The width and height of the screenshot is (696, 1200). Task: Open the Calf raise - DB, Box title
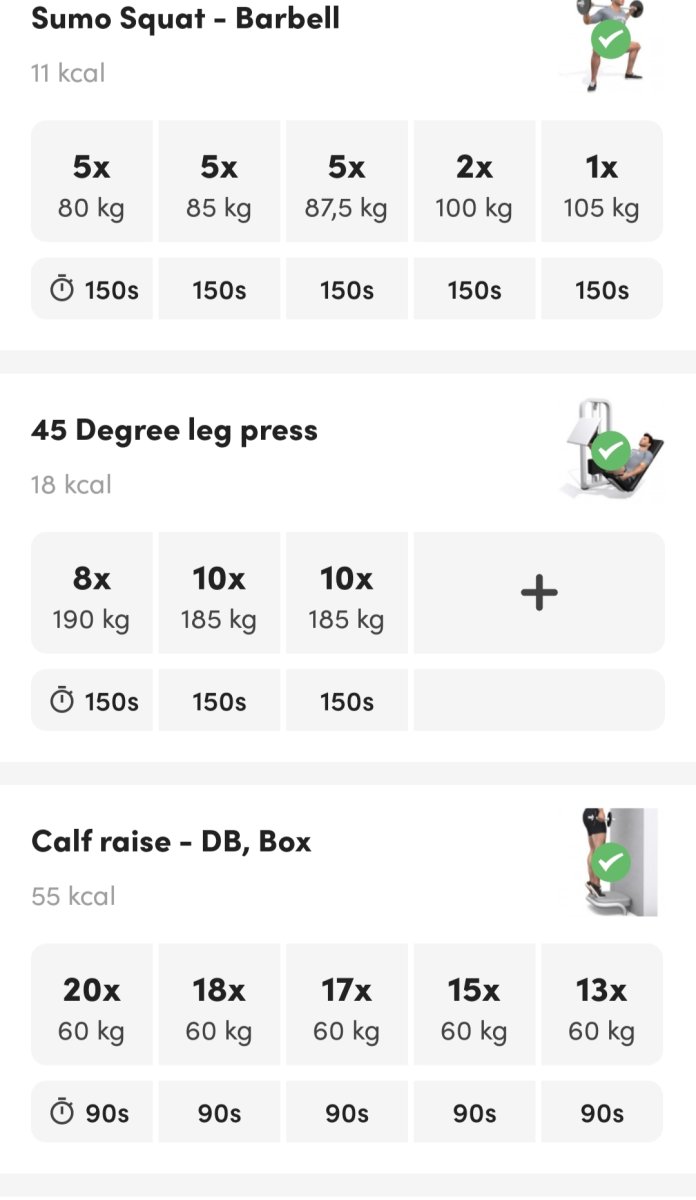[172, 842]
